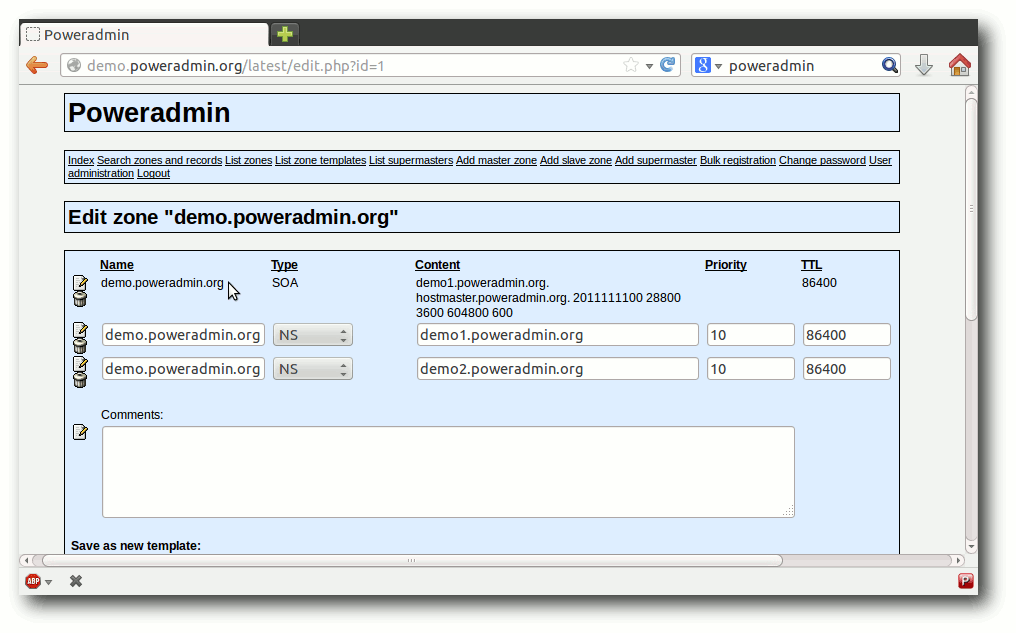Click content field demo1.poweradmin.org
Viewport: 1016px width, 633px height.
tap(557, 335)
